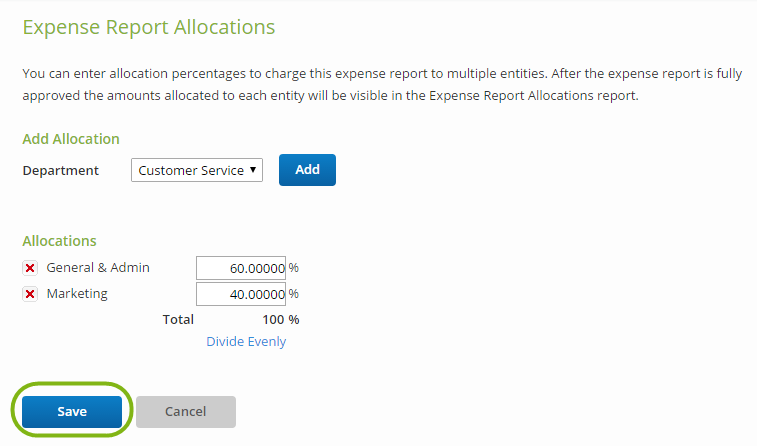The image size is (757, 446).
Task: Click the Allocations section heading
Action: click(59, 241)
